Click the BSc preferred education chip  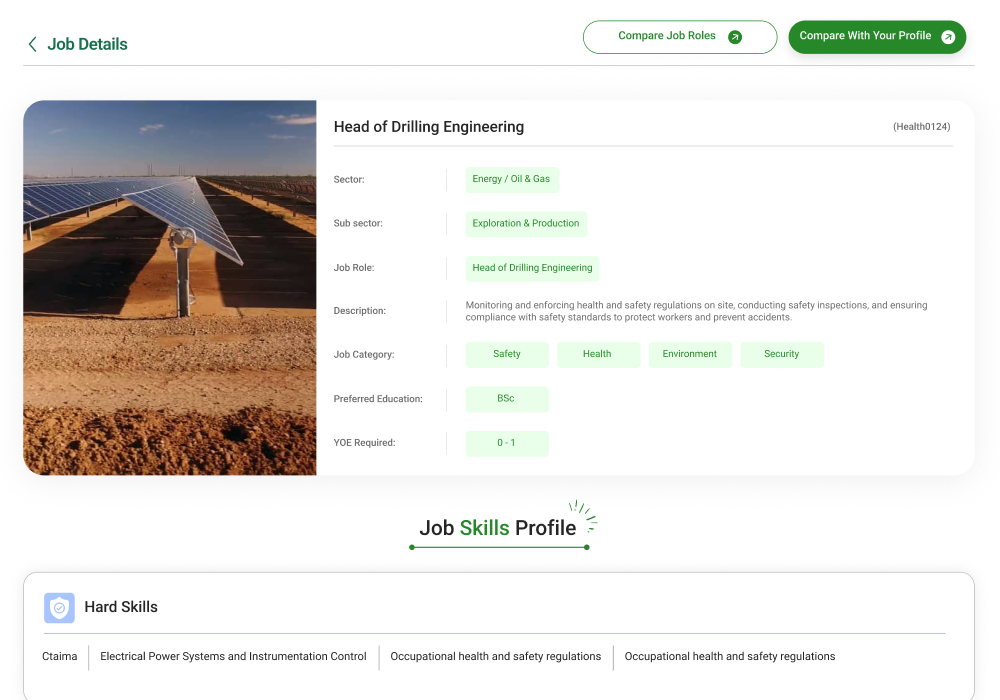tap(506, 399)
